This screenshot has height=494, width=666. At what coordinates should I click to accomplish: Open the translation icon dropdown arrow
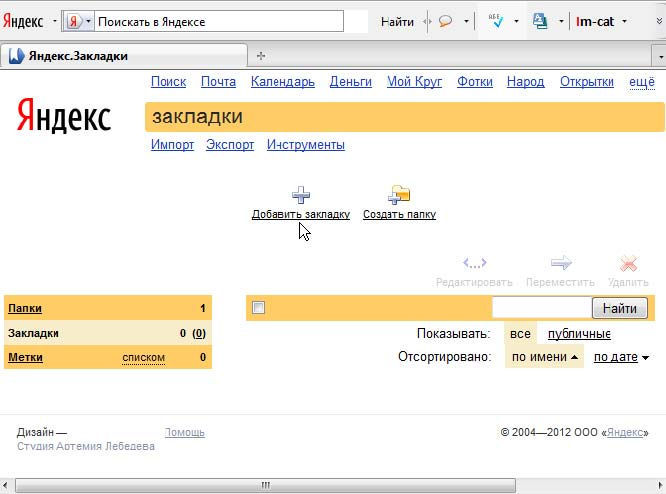[561, 21]
